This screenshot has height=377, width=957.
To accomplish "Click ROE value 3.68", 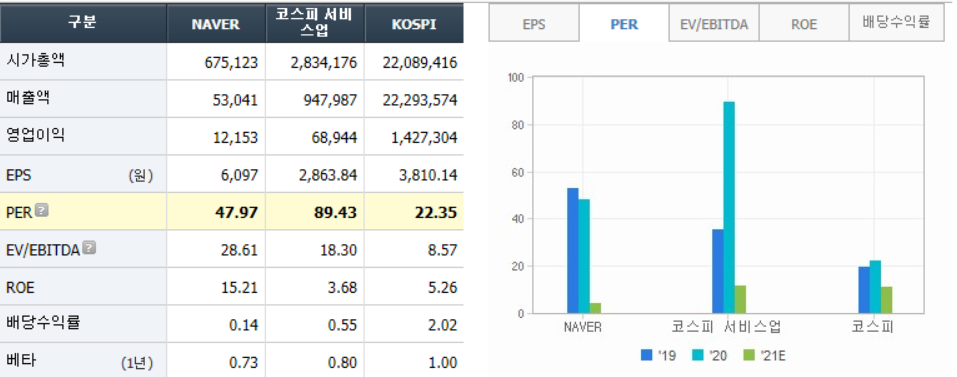I will [x=342, y=287].
